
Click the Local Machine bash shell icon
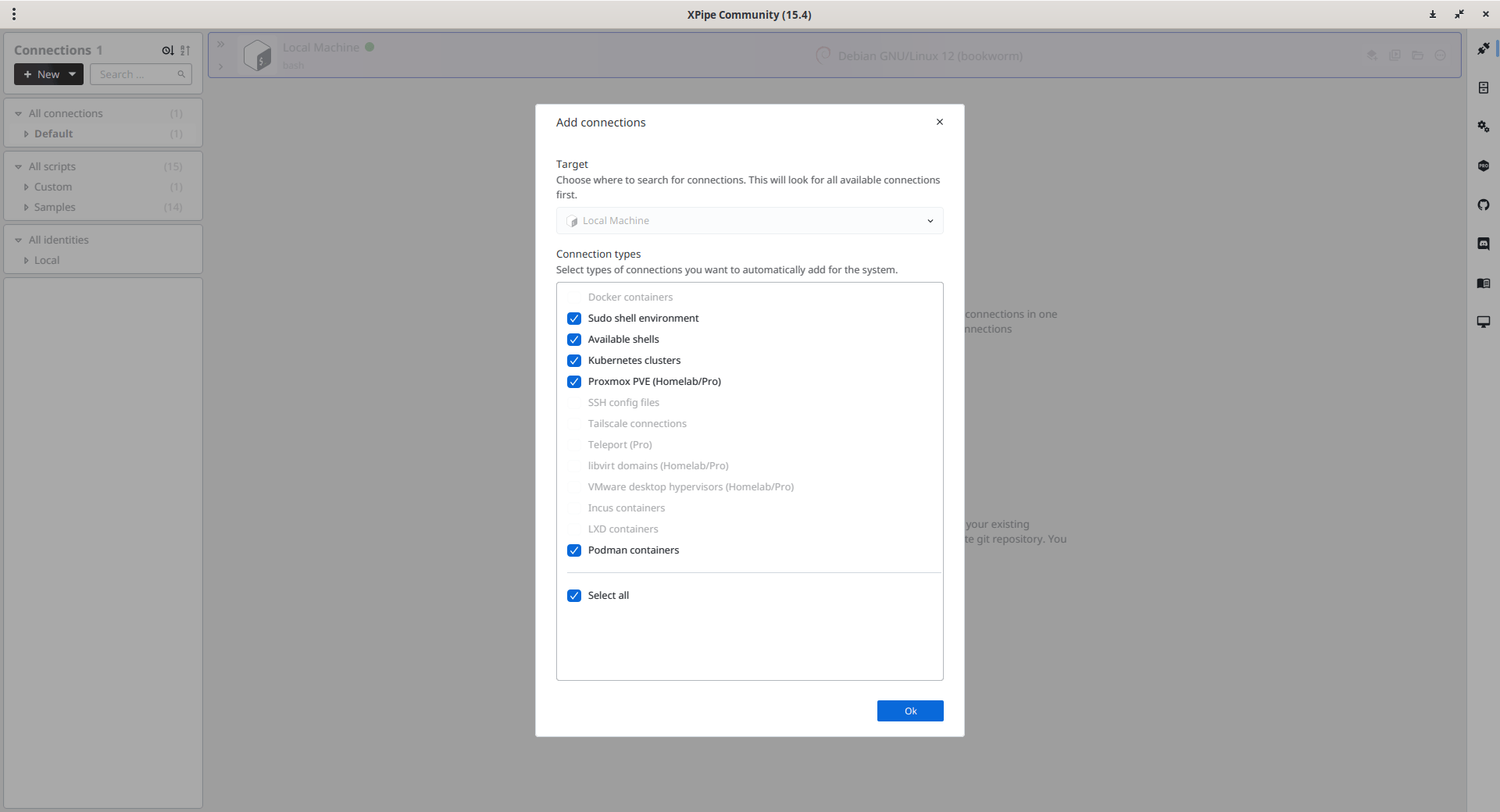click(x=257, y=55)
